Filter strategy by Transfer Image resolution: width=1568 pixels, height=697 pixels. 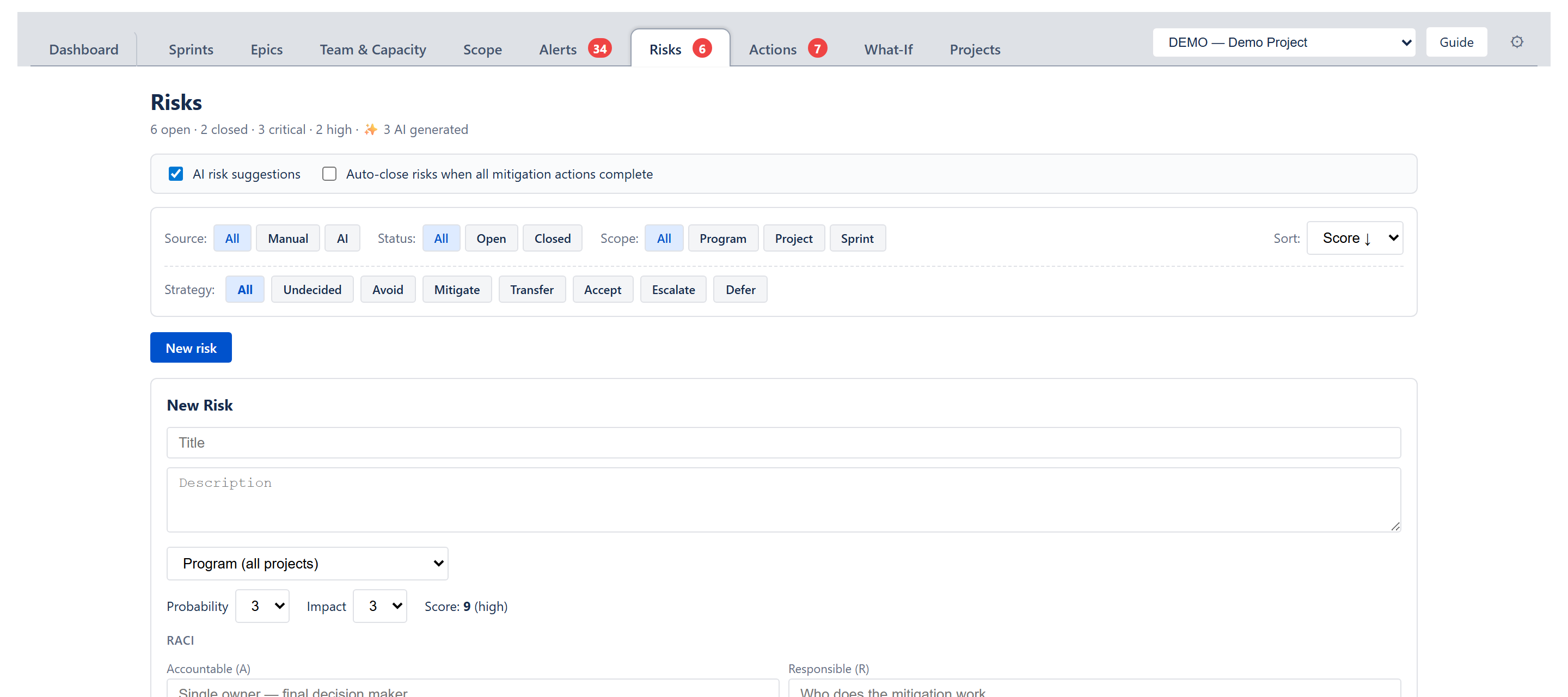(531, 289)
